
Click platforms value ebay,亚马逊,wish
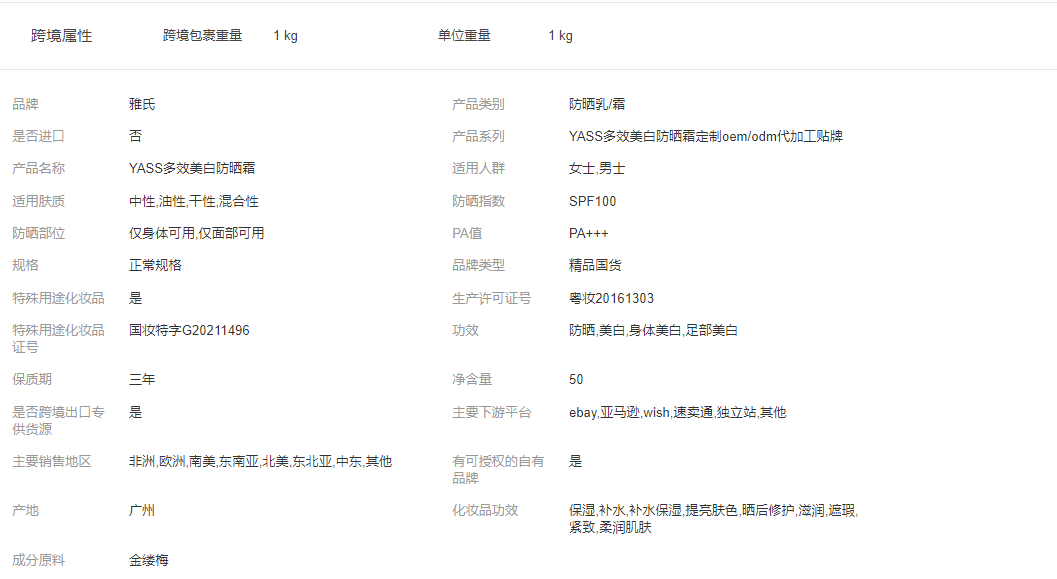677,412
